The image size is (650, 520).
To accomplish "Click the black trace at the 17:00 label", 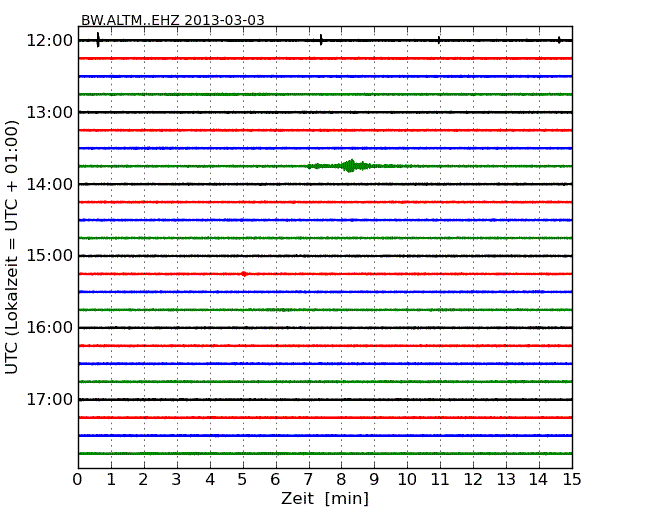I will tap(325, 399).
